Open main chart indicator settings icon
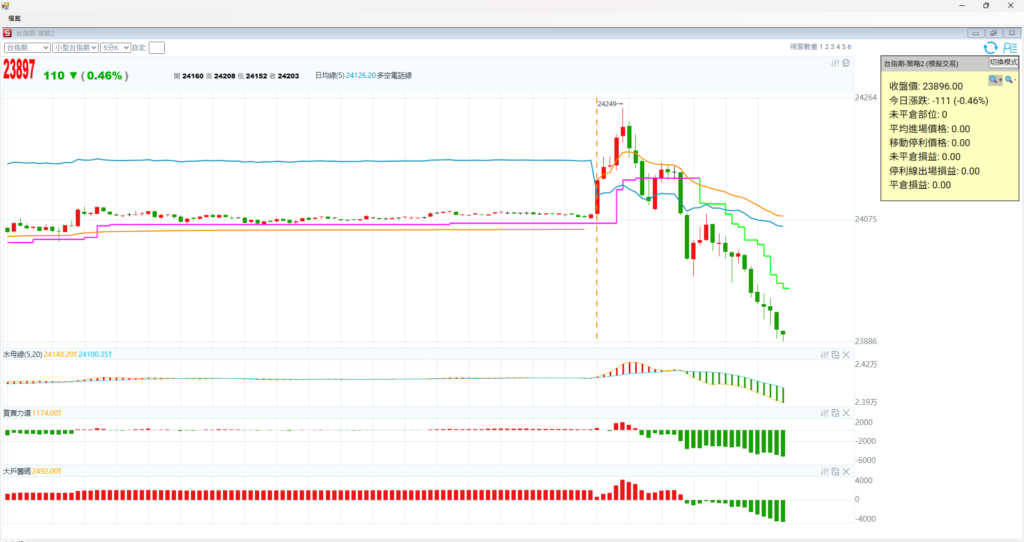The width and height of the screenshot is (1024, 542). [x=835, y=64]
